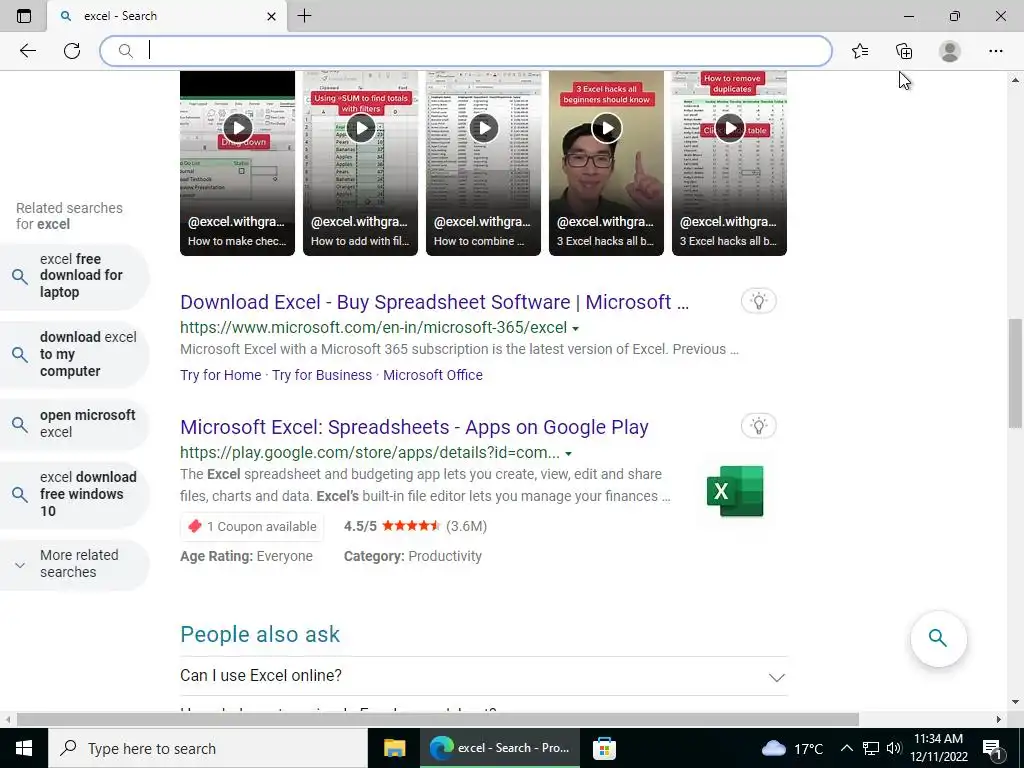Open the tab actions menu icon
1024x768 pixels.
(24, 16)
